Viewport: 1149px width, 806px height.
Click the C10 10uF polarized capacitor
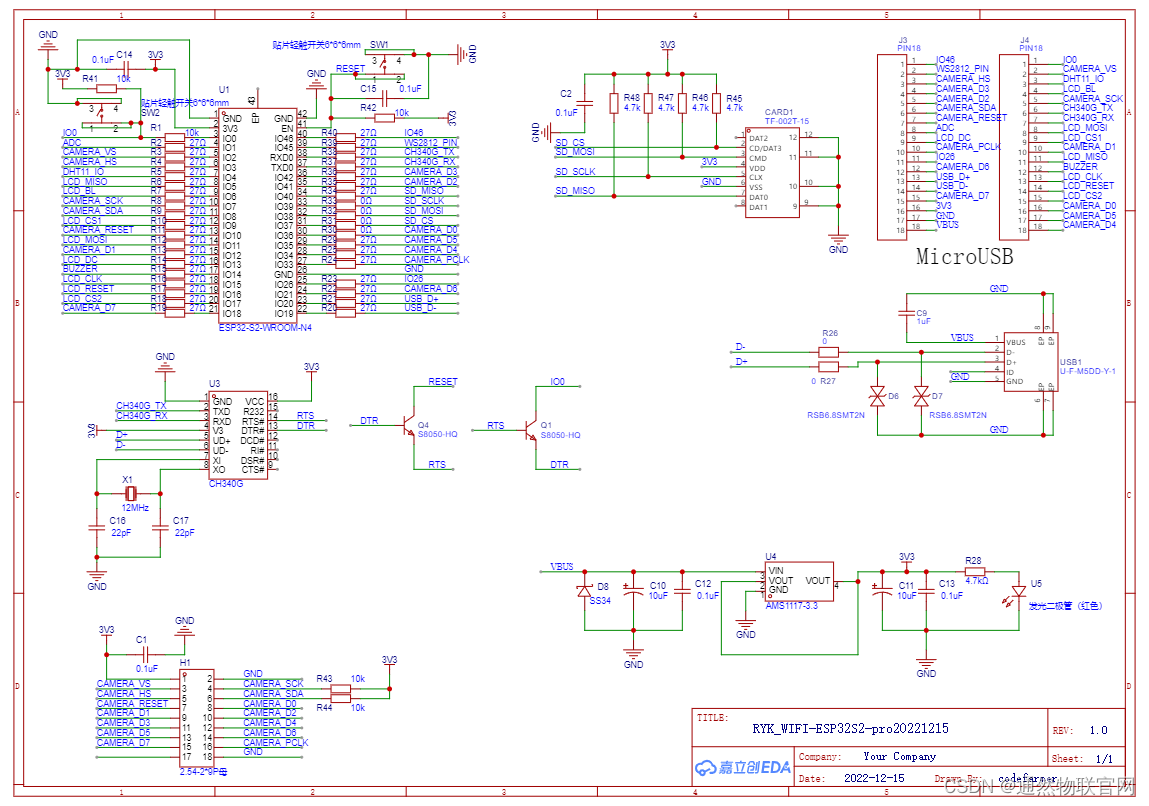pyautogui.click(x=633, y=591)
